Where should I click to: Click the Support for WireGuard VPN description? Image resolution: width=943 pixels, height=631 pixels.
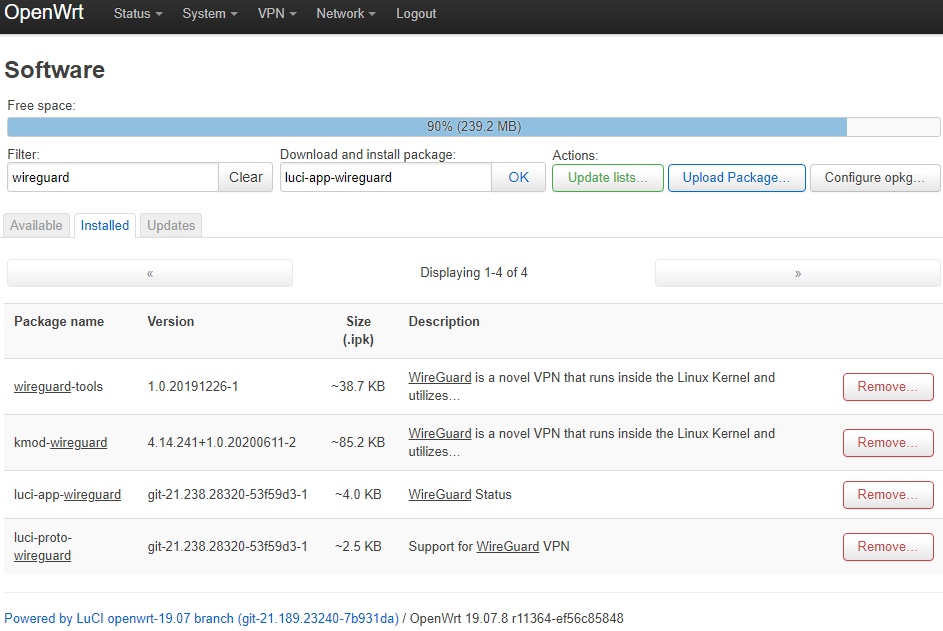click(x=489, y=547)
